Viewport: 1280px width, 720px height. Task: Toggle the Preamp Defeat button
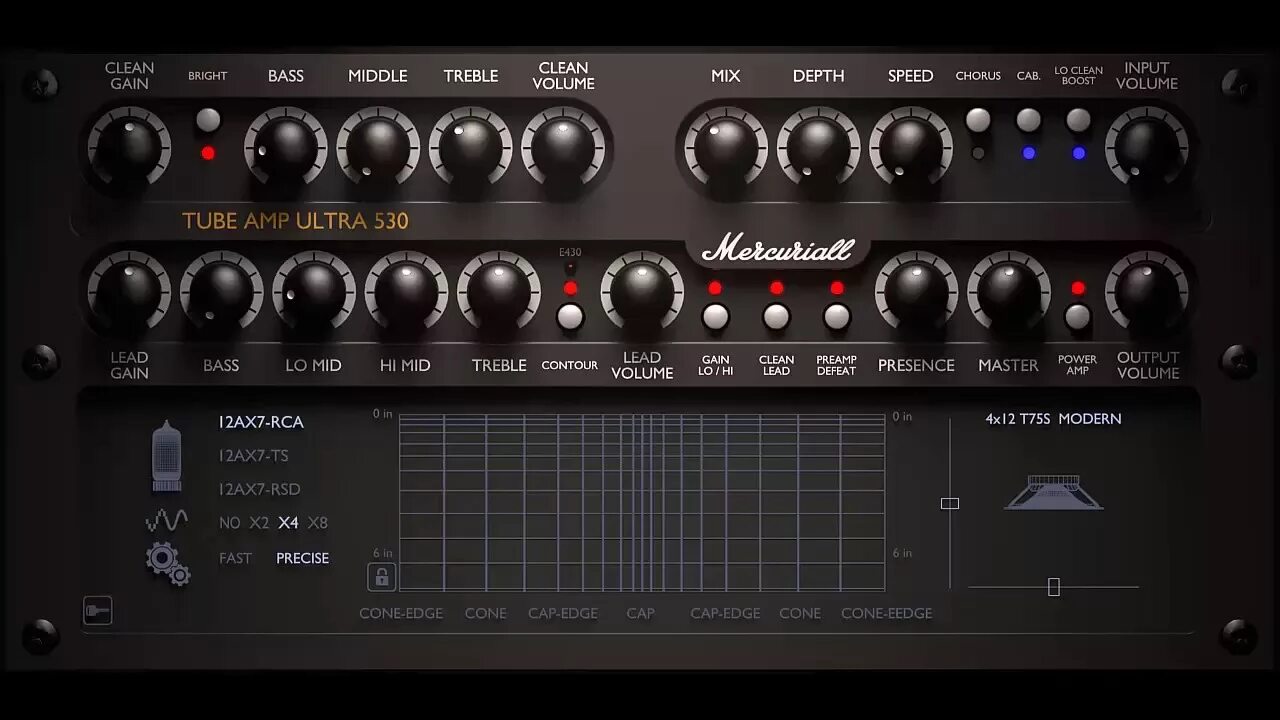836,317
